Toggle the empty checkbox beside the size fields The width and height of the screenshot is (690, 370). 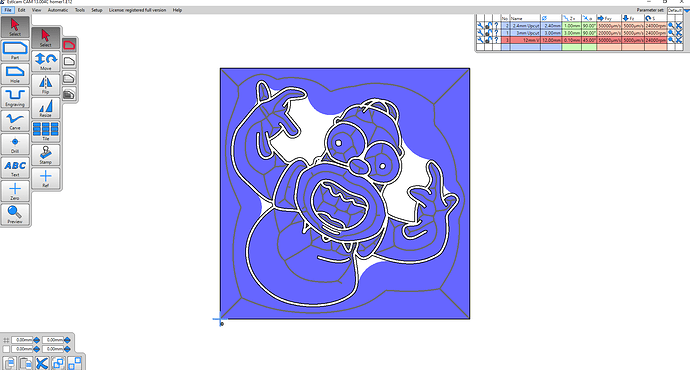coord(6,349)
